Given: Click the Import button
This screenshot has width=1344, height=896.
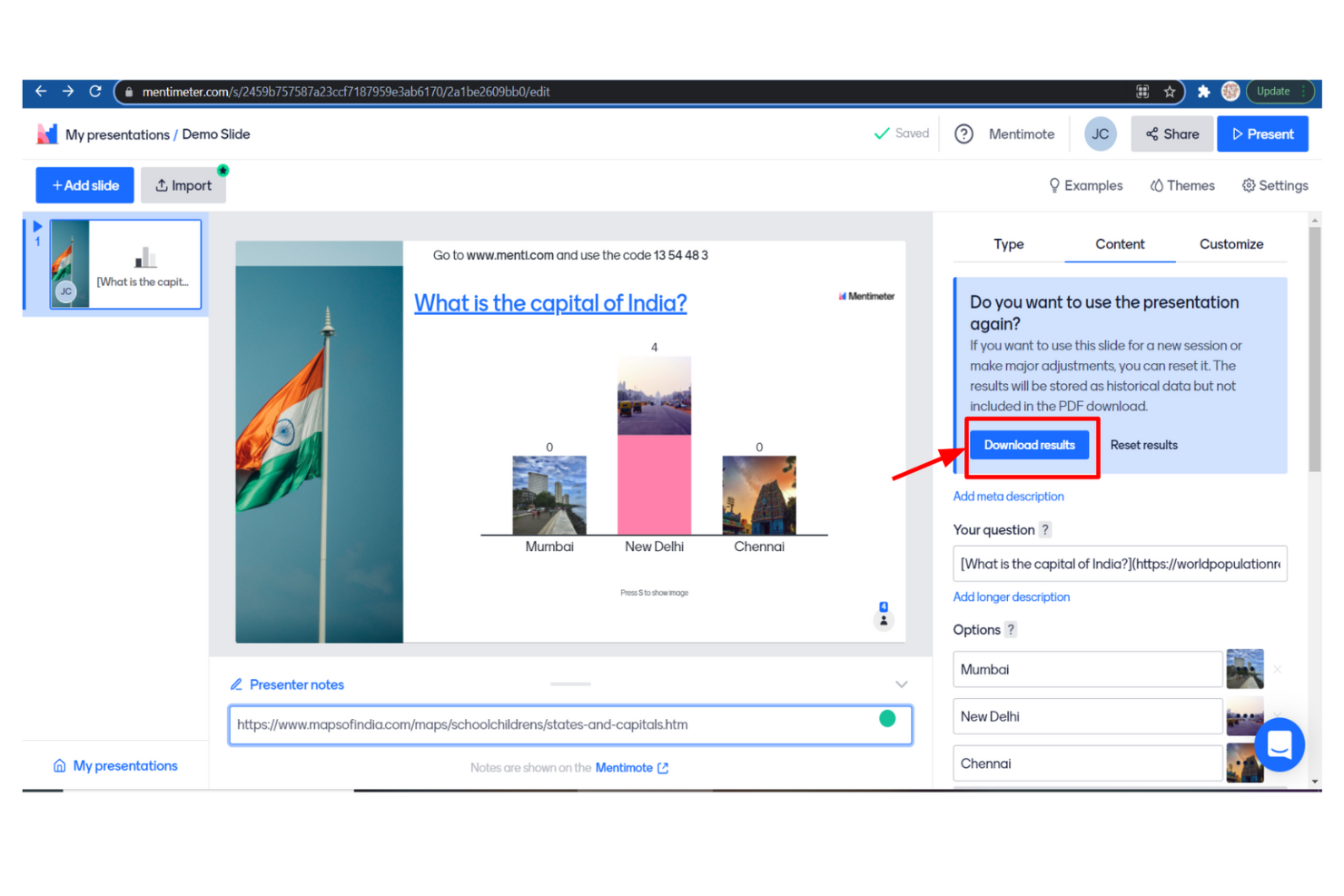Looking at the screenshot, I should tap(183, 185).
